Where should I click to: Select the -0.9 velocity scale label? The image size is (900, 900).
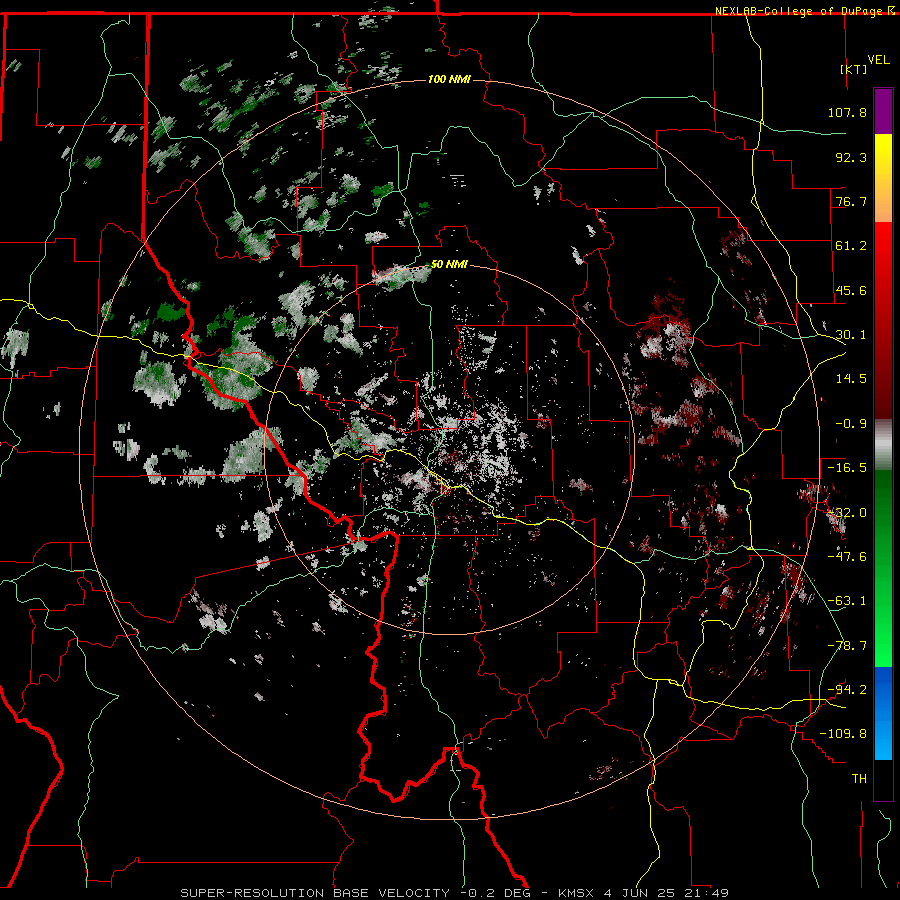click(x=851, y=424)
